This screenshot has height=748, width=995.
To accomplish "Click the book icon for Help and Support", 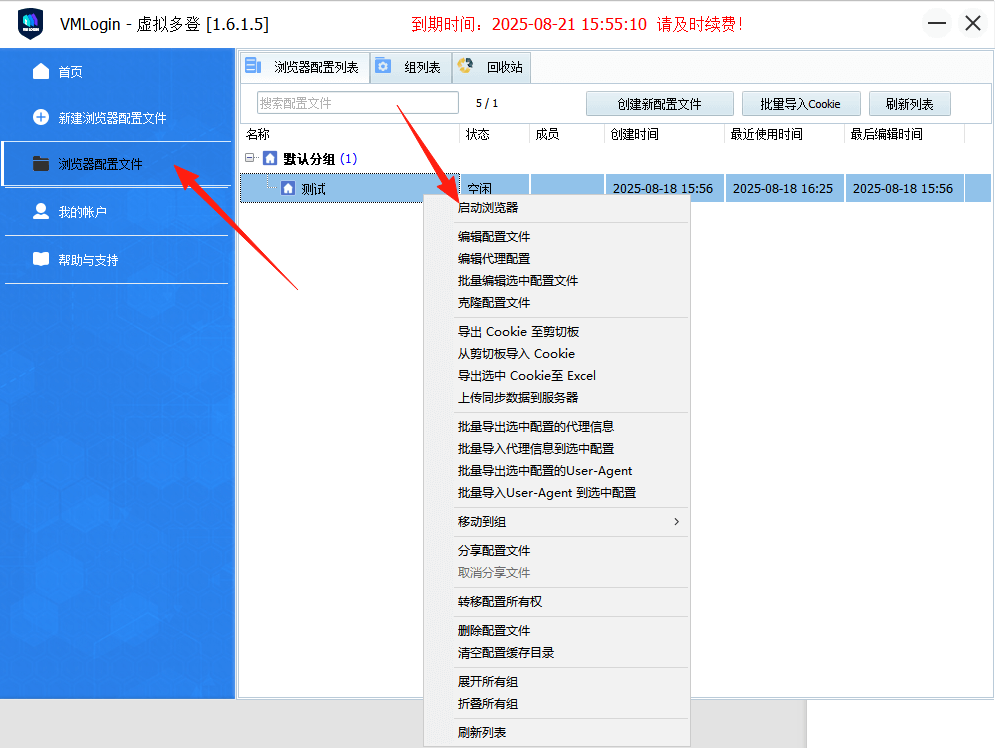I will click(41, 259).
